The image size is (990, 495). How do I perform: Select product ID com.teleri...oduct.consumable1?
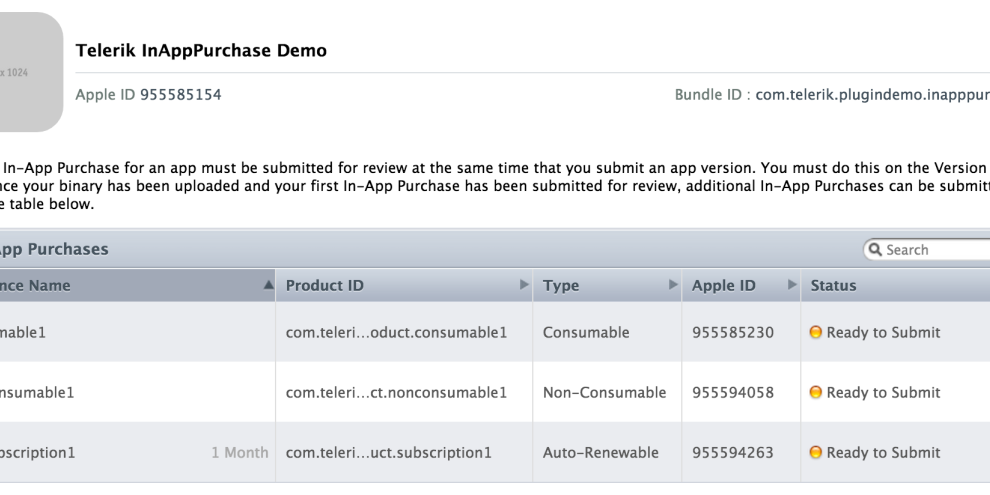point(395,333)
